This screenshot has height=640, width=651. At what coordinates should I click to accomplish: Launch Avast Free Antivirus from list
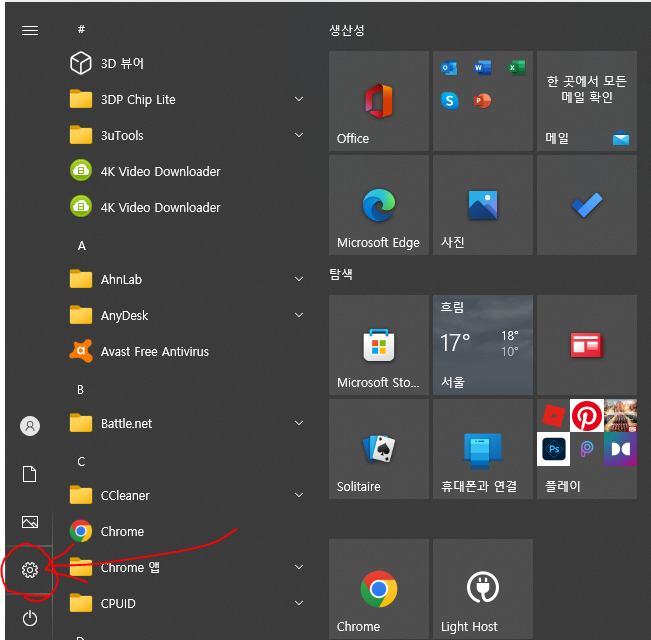140,352
